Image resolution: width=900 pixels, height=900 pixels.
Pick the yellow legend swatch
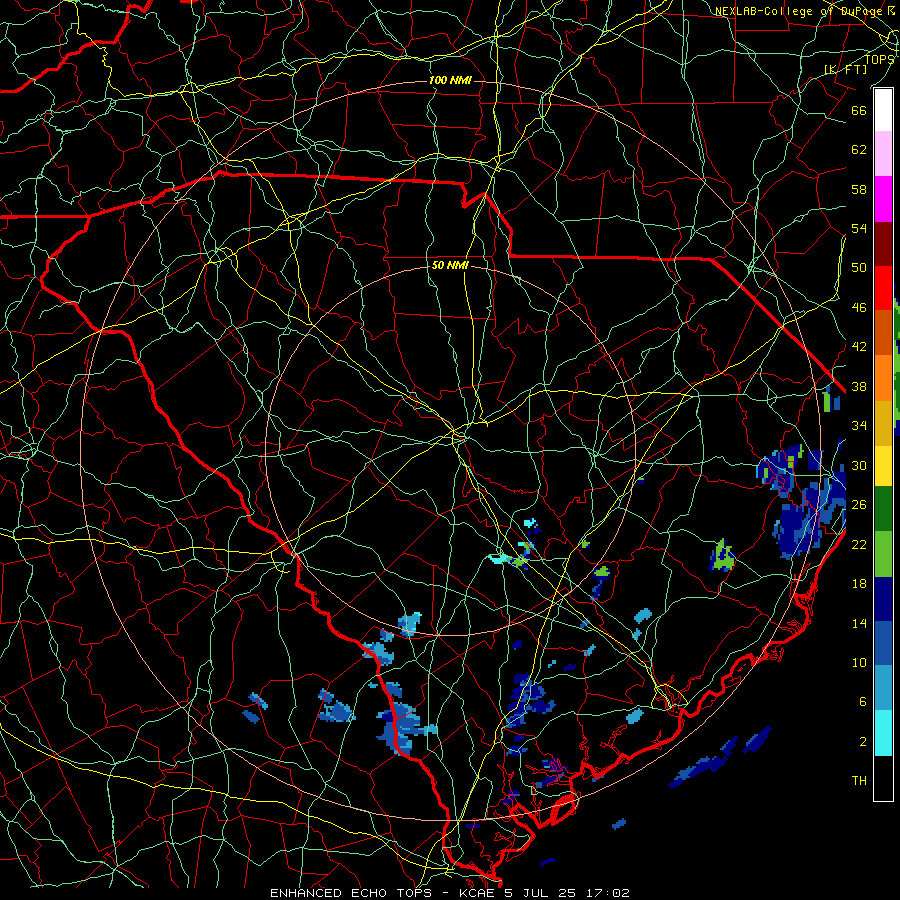(x=883, y=465)
